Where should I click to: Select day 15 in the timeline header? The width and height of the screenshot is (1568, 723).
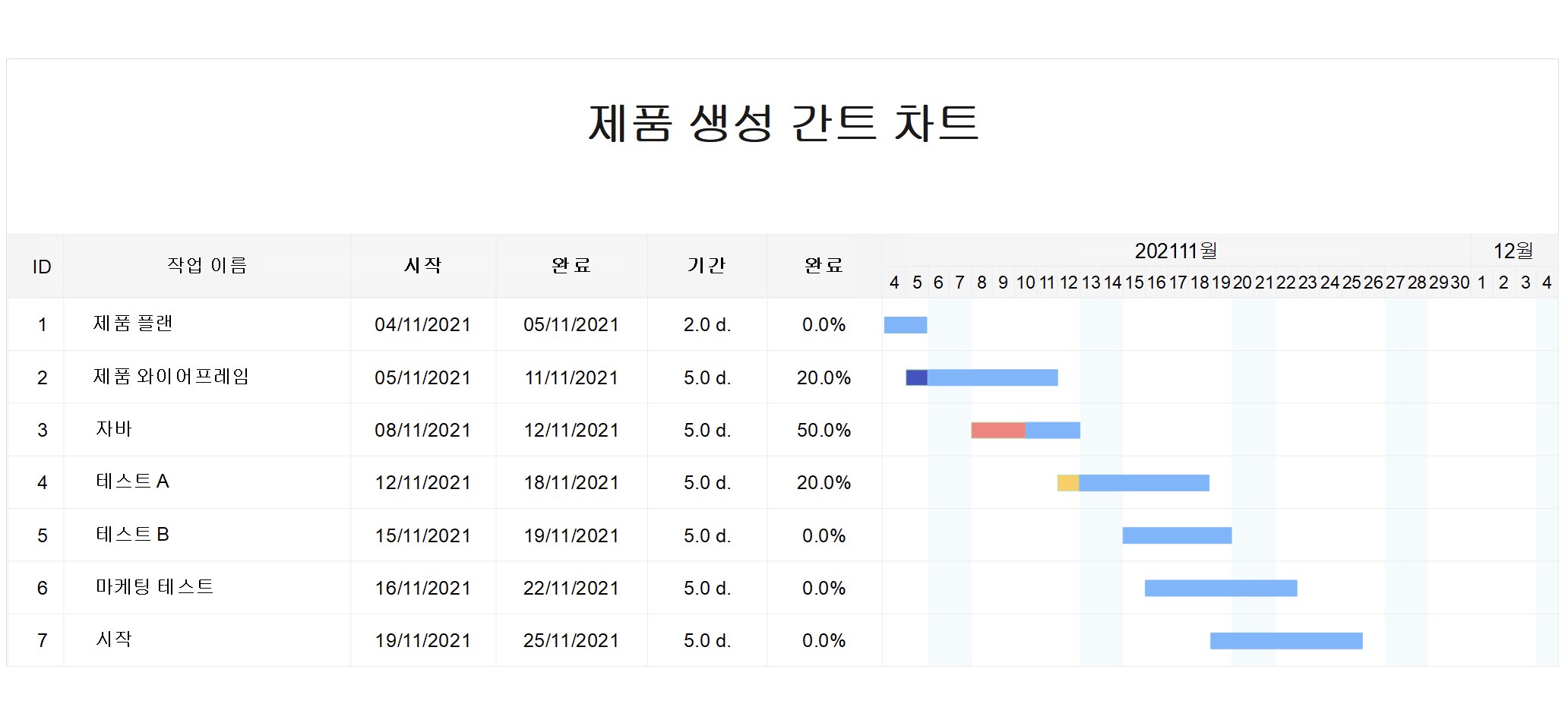point(1135,282)
